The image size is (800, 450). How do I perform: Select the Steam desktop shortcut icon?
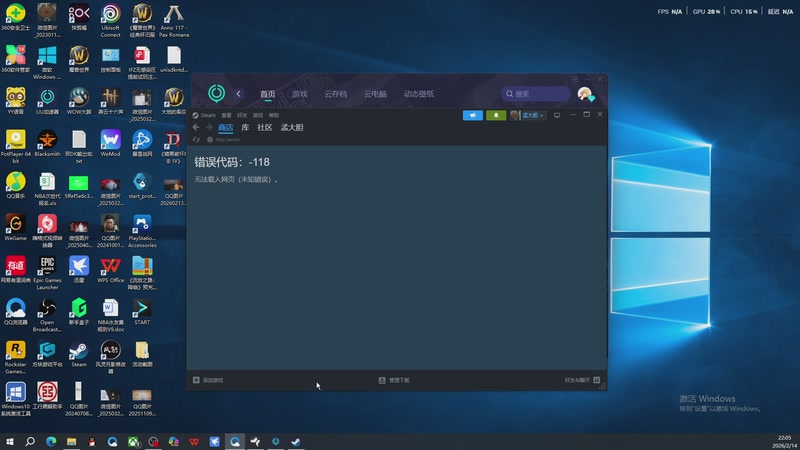(79, 354)
